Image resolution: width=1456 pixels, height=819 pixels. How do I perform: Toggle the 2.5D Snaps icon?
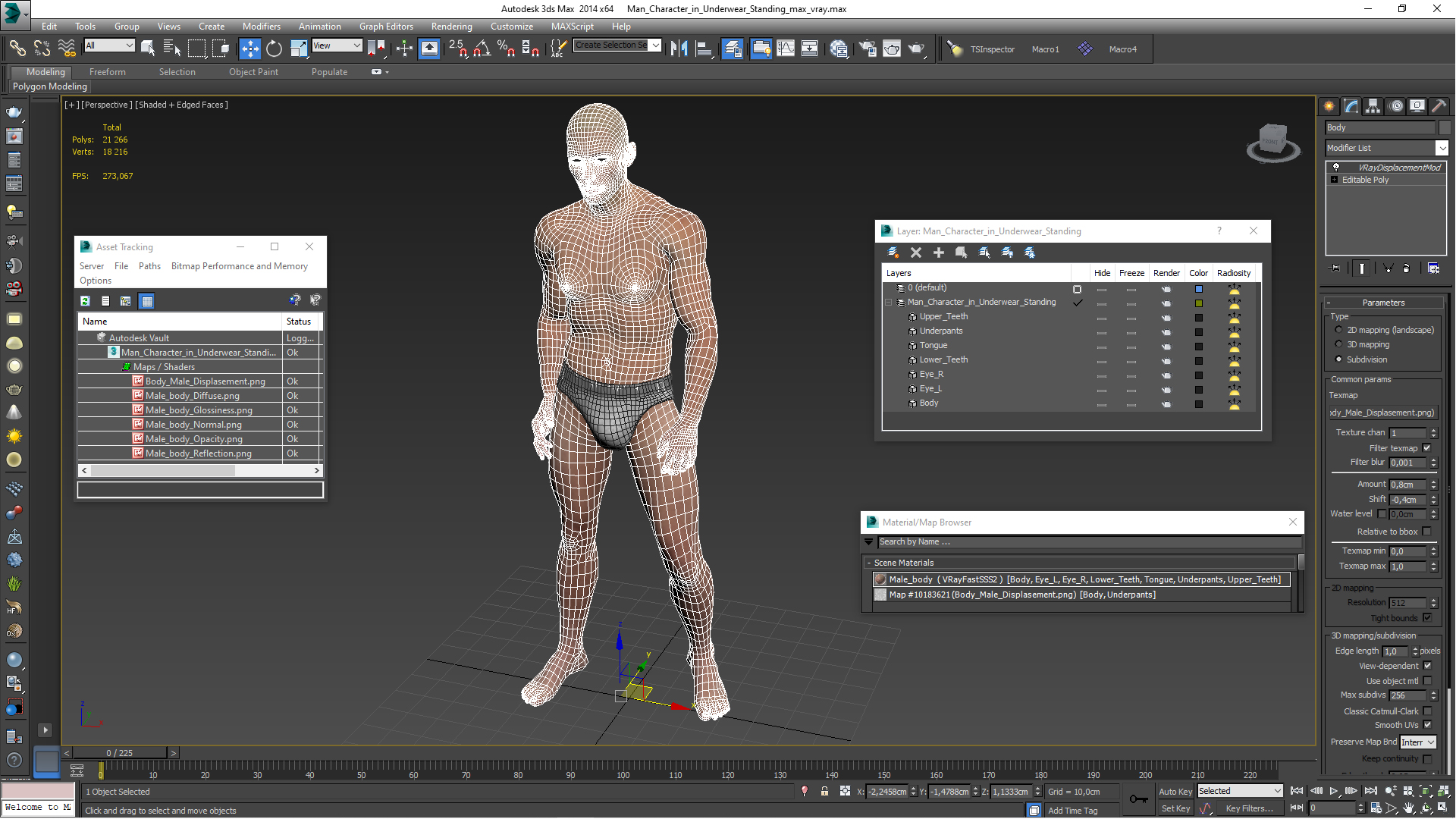click(457, 49)
